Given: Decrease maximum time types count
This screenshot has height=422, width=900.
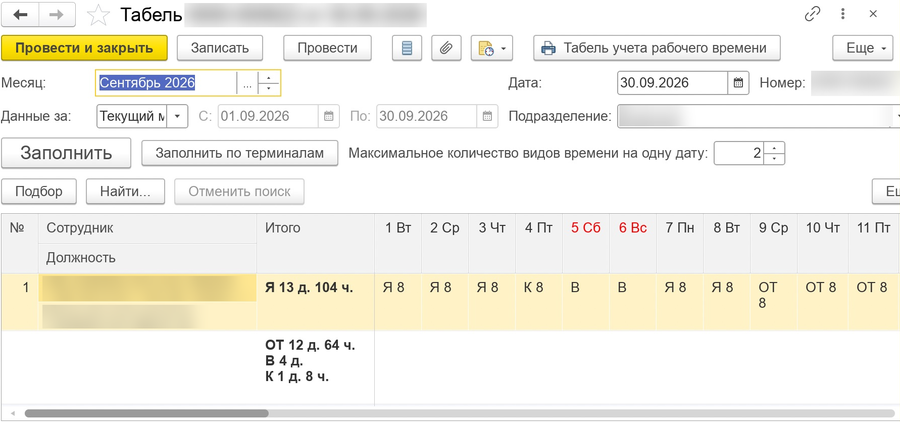Looking at the screenshot, I should point(775,159).
